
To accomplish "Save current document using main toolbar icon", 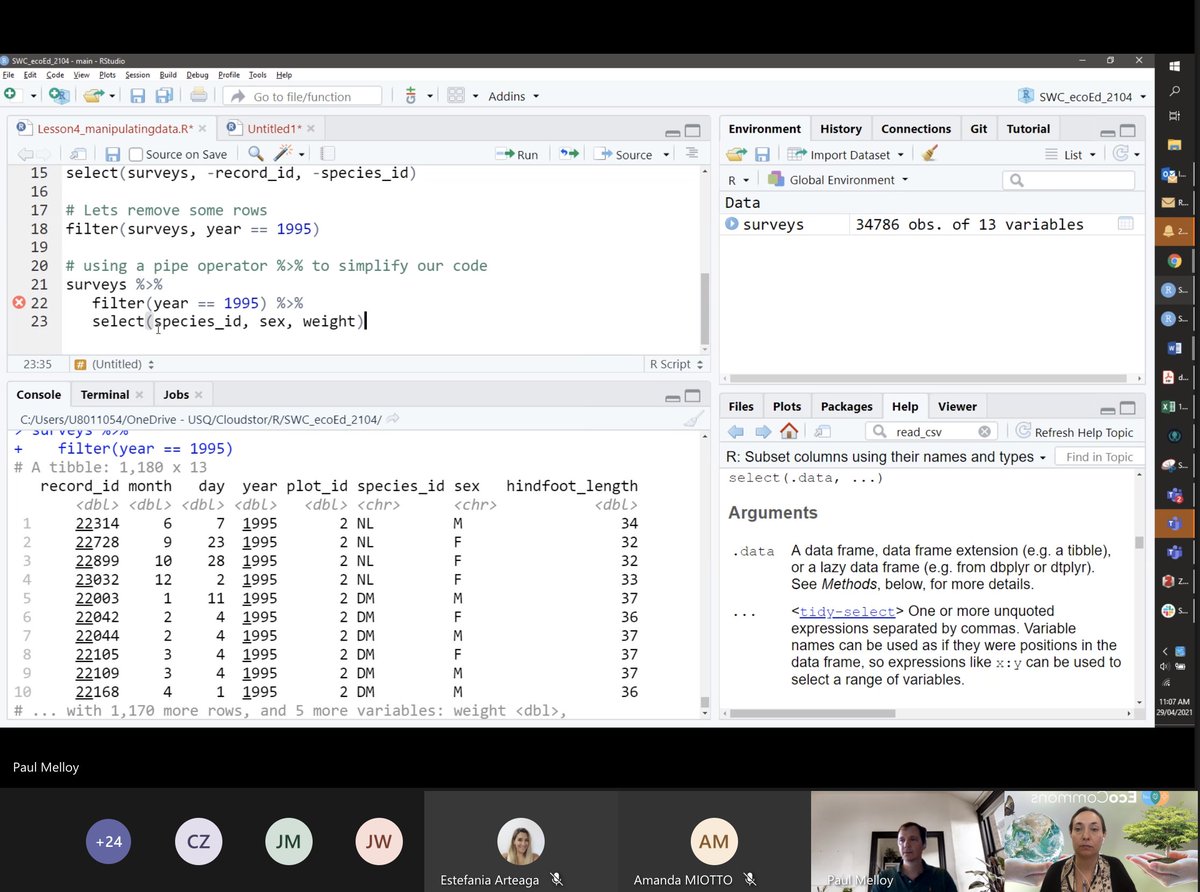I will [x=138, y=96].
